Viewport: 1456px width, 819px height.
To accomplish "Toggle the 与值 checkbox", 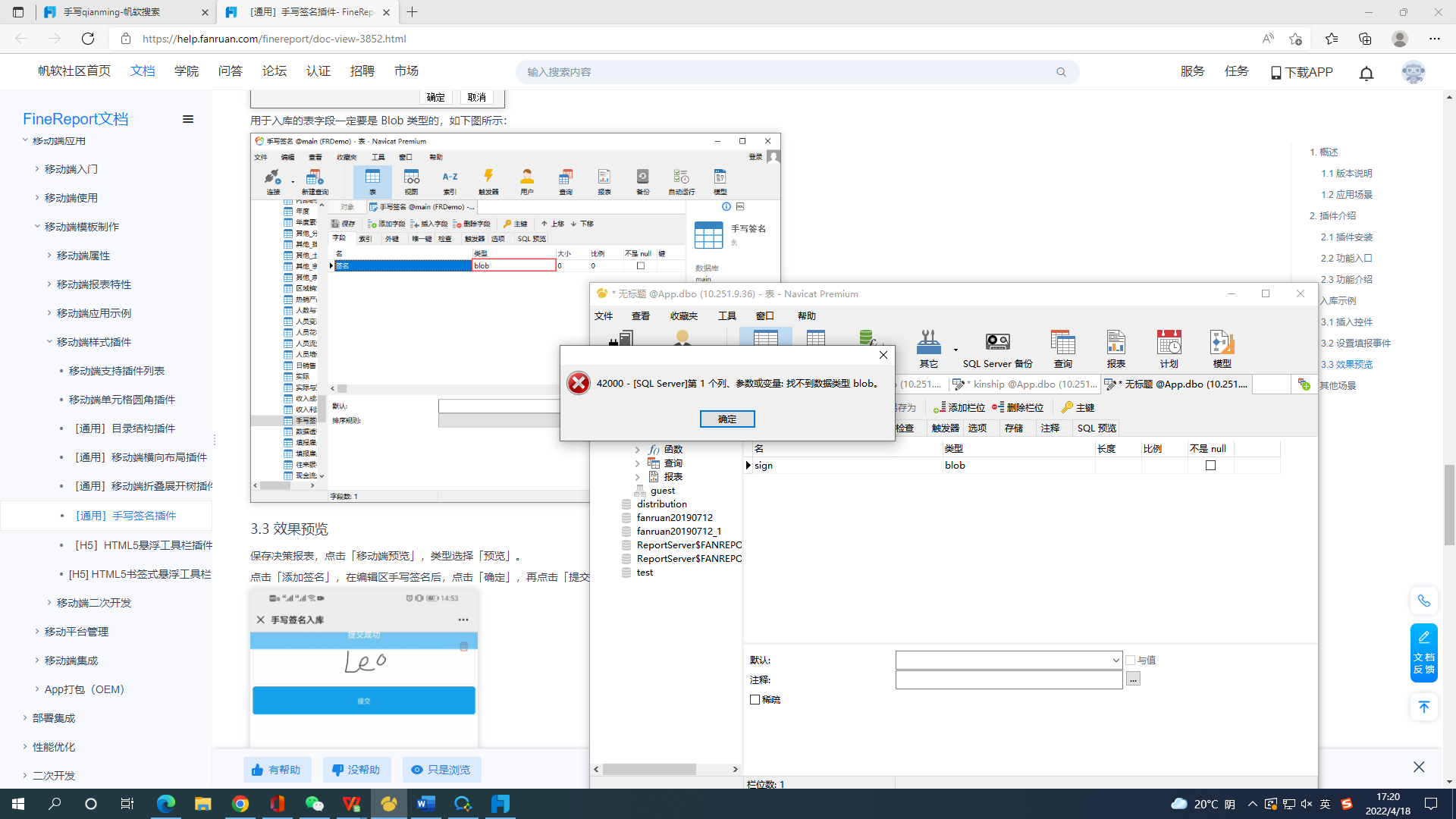I will click(x=1130, y=660).
